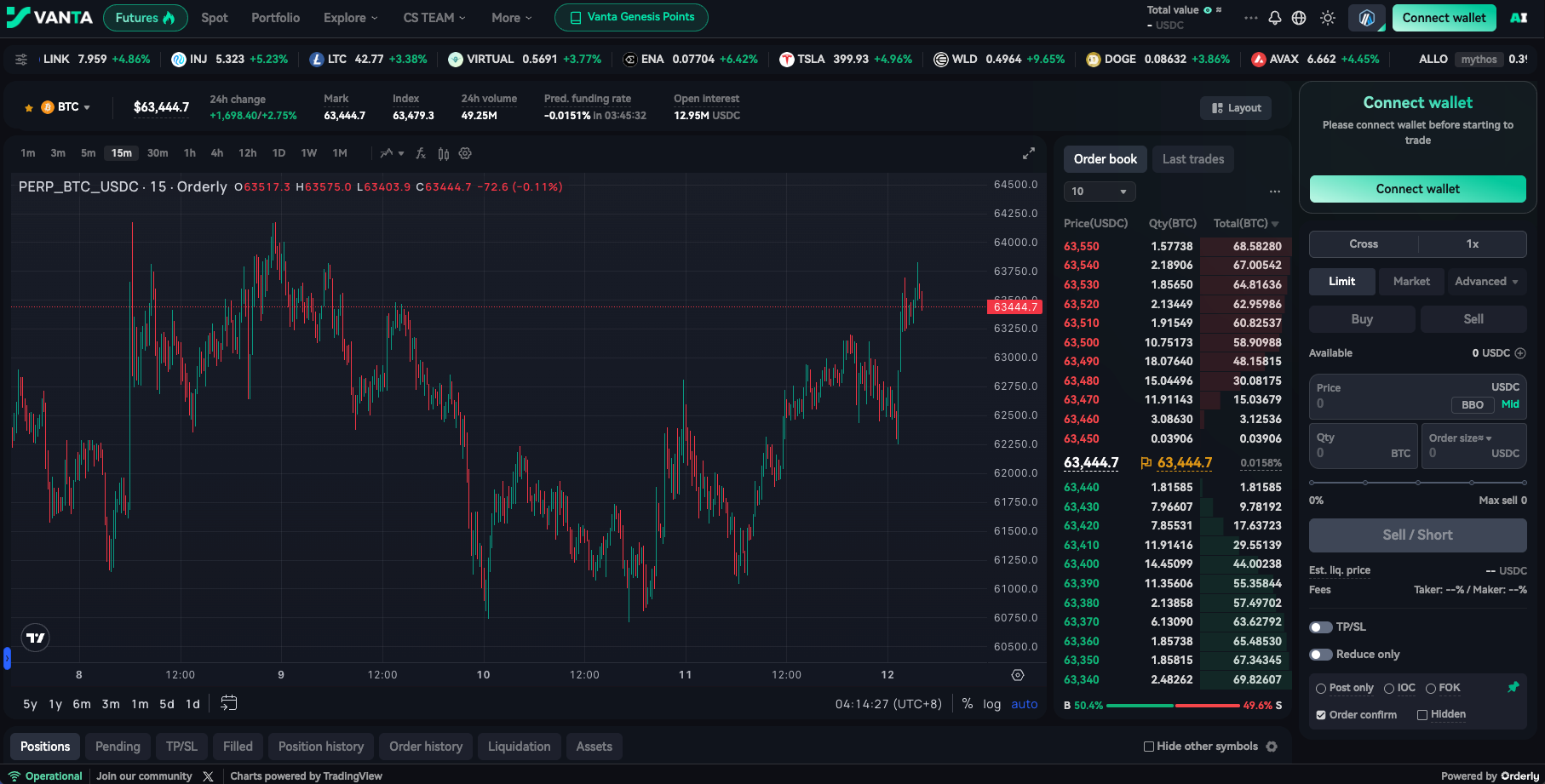Check the Hidden order checkbox
The image size is (1545, 784).
(x=1422, y=715)
